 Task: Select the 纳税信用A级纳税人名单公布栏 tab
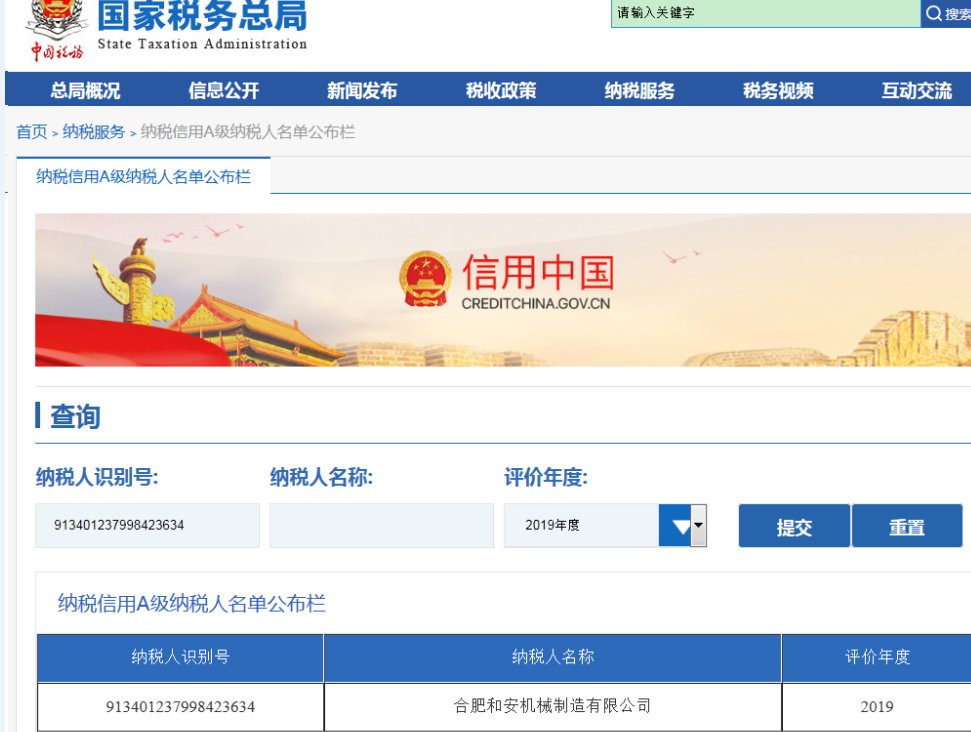pyautogui.click(x=144, y=177)
